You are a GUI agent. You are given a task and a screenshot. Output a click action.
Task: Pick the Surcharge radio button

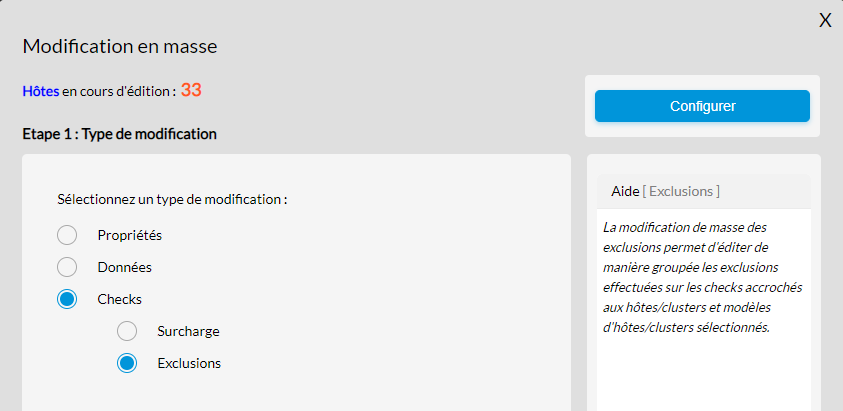[x=127, y=331]
